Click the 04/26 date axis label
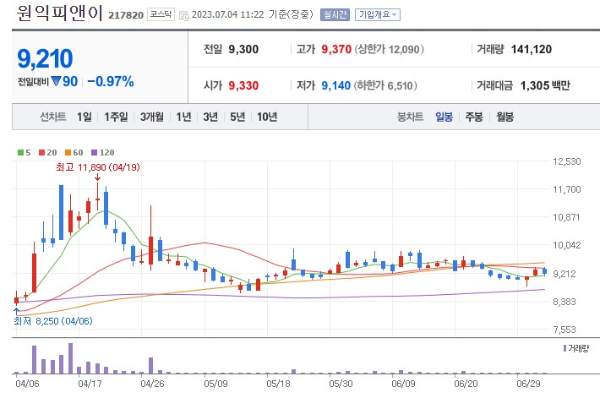The width and height of the screenshot is (600, 405). 152,384
